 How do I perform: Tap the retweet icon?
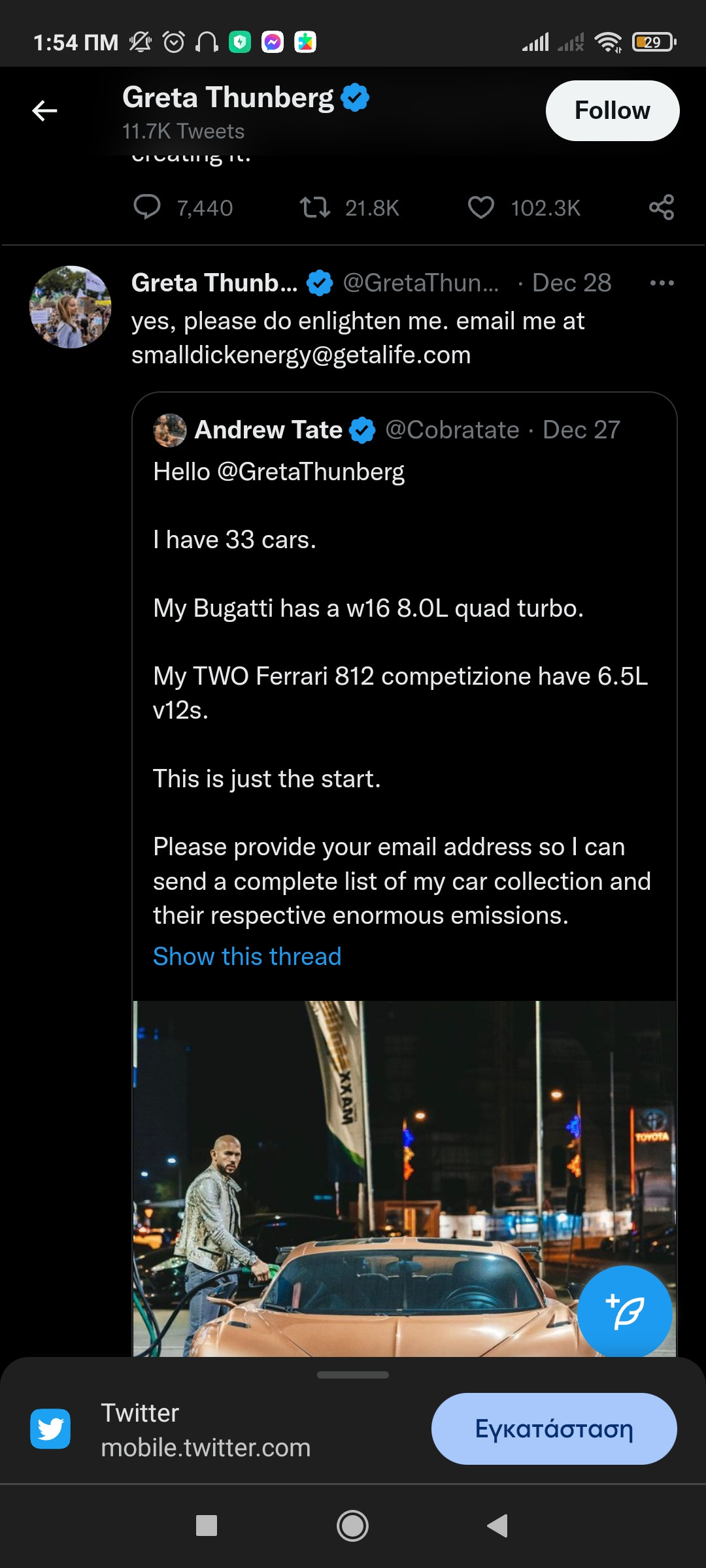314,208
